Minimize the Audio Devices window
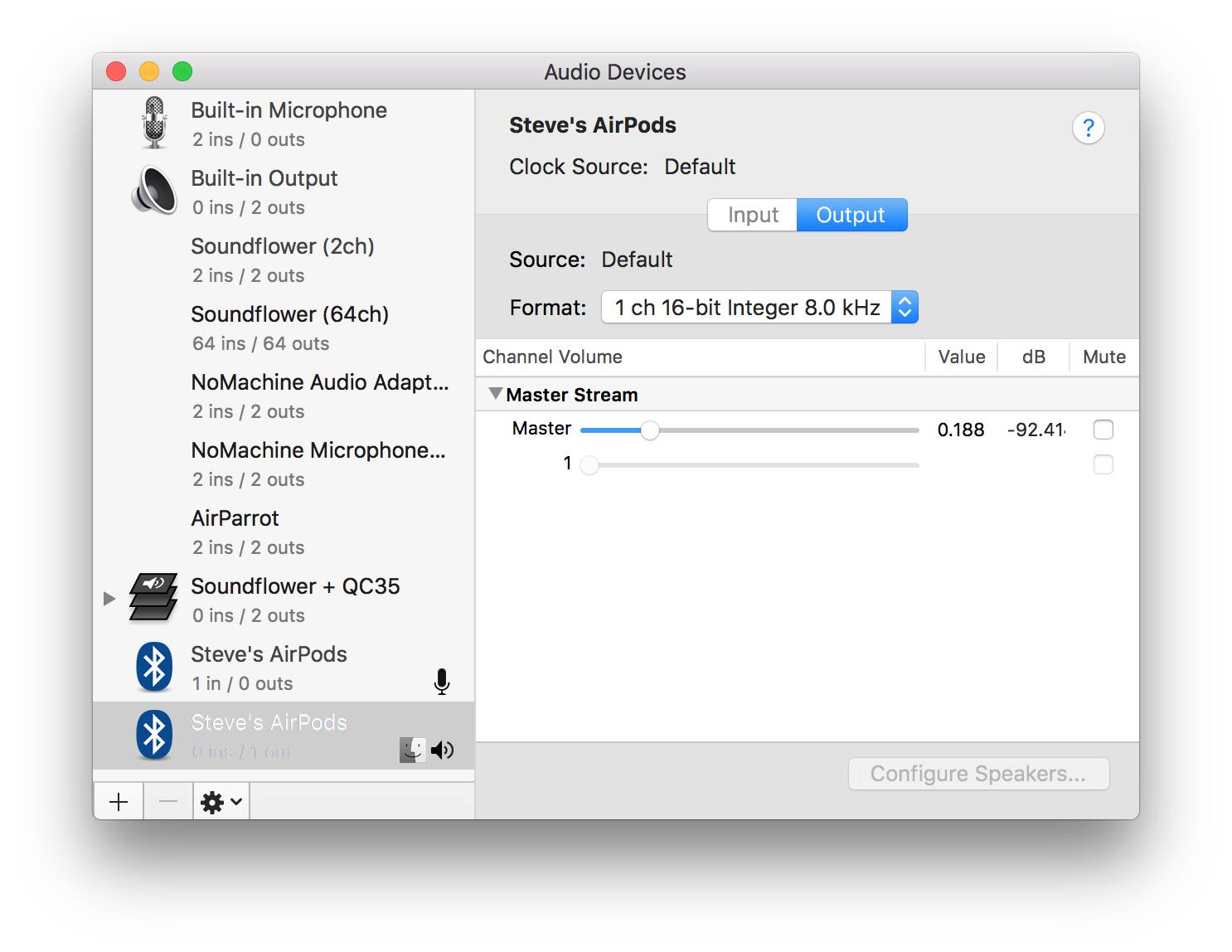The width and height of the screenshot is (1232, 952). 149,71
